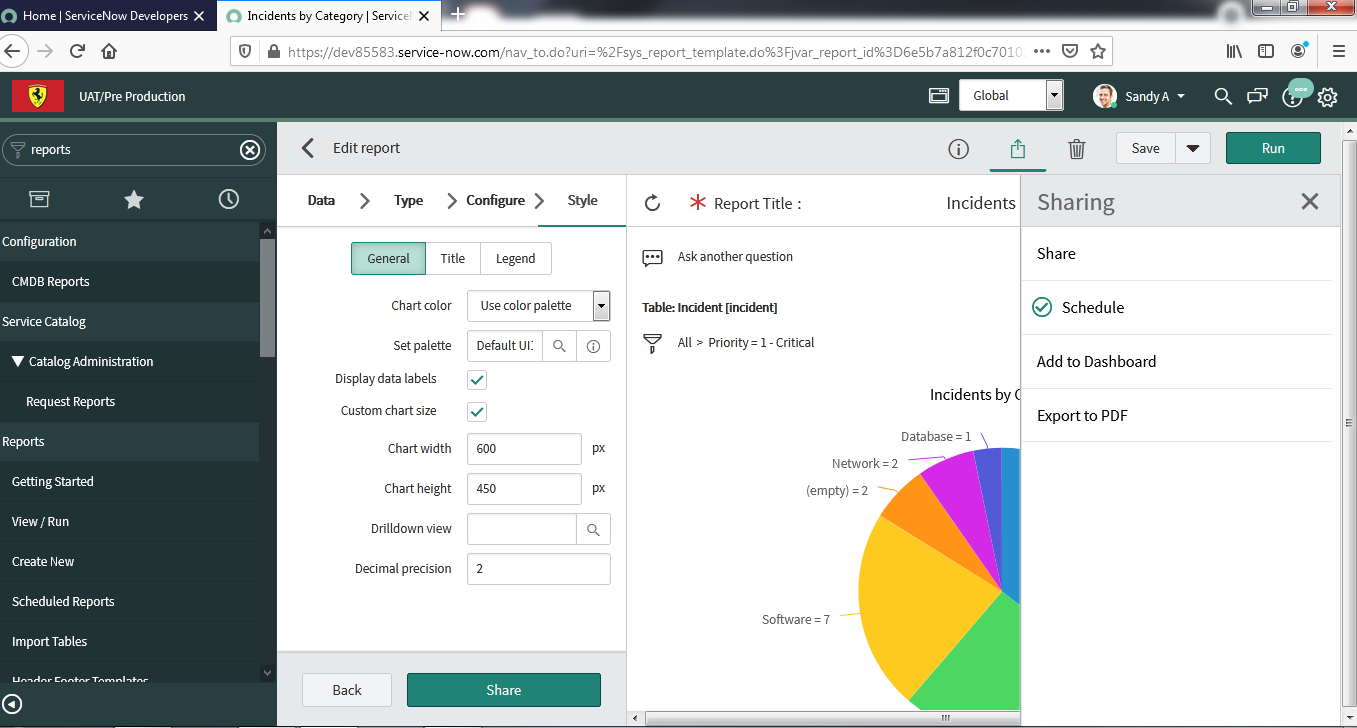Search the Set palette lookup icon

pos(559,346)
